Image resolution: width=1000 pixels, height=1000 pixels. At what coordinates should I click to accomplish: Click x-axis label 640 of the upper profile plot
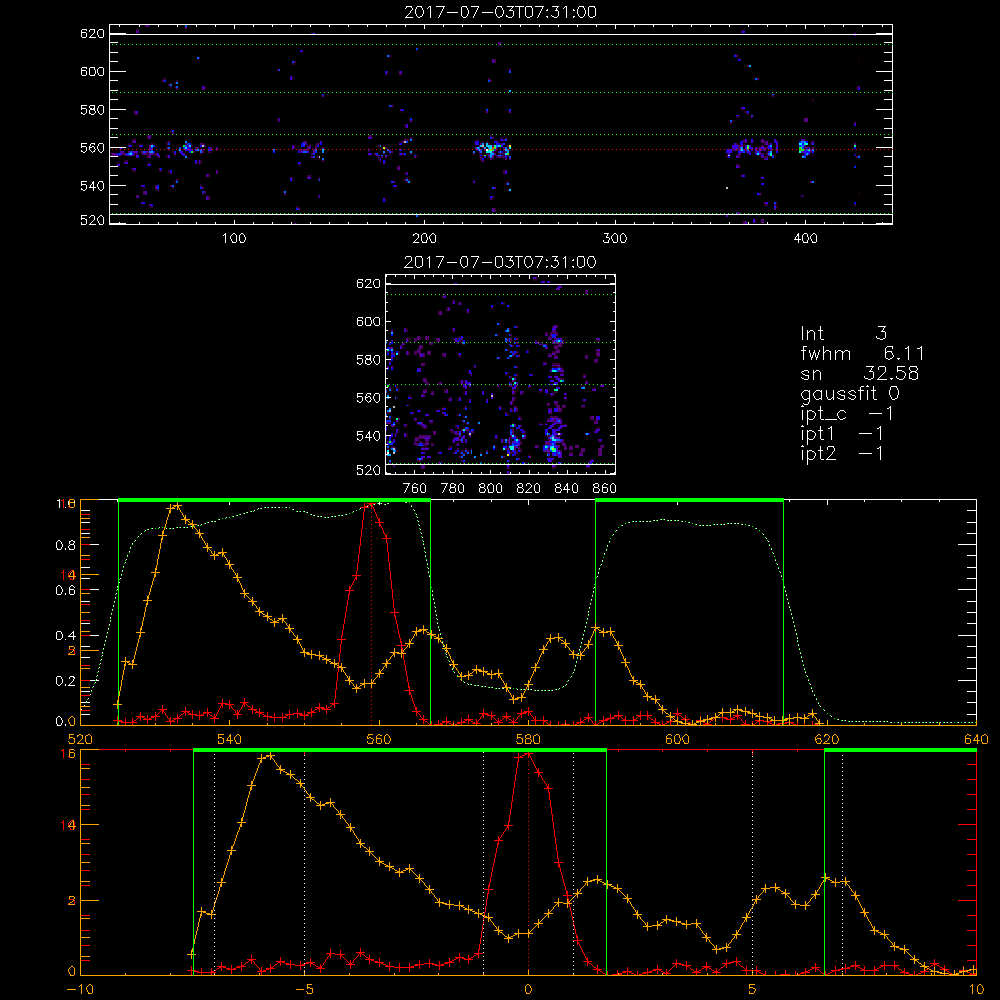(976, 740)
